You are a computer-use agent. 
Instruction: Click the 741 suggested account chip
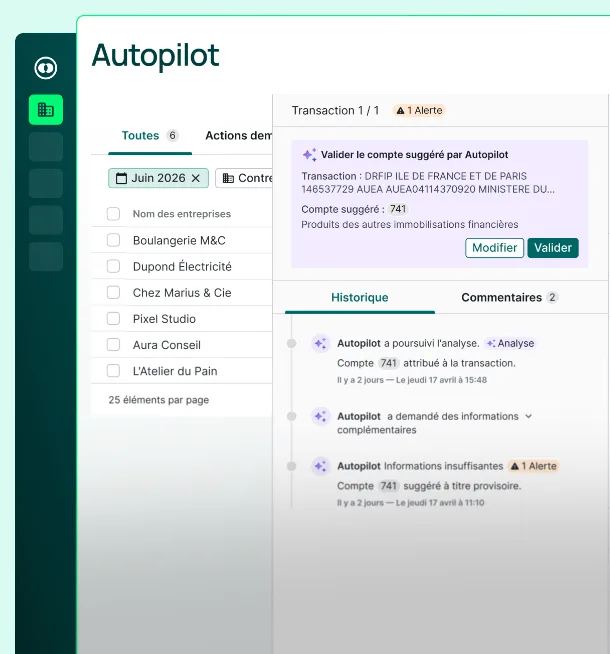(398, 209)
